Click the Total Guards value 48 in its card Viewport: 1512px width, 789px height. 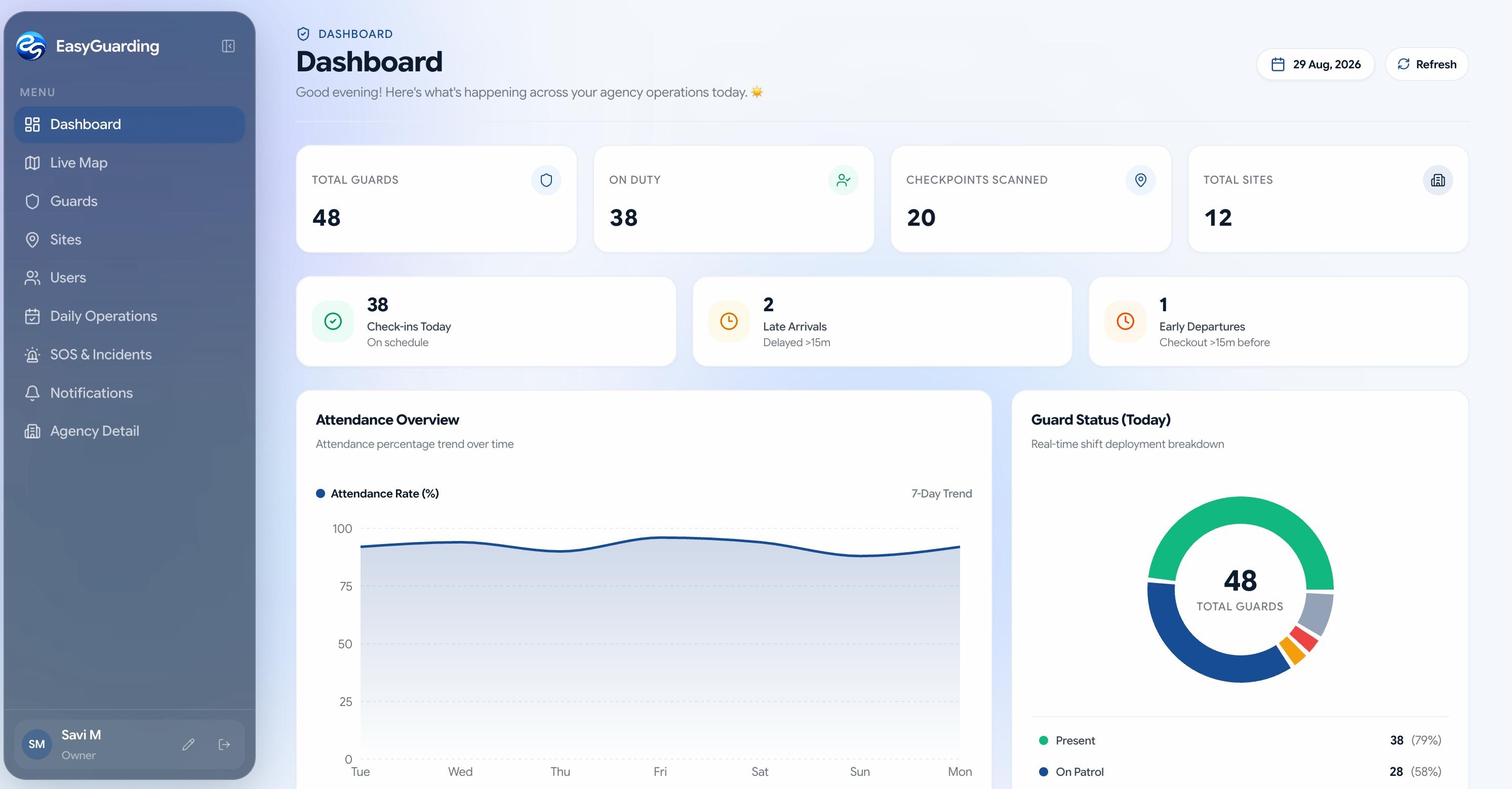326,218
